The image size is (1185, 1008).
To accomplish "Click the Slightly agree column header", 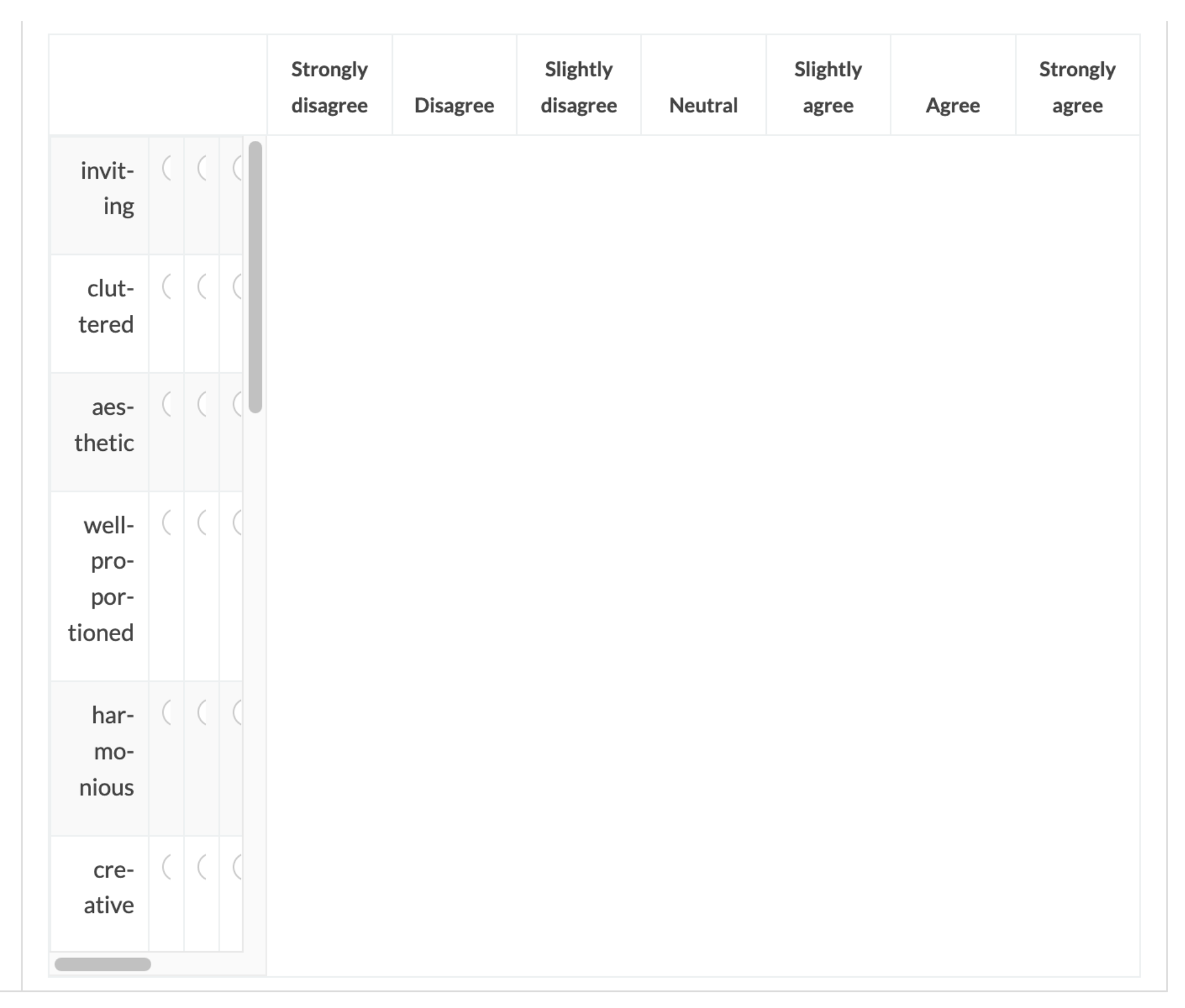I will point(828,87).
